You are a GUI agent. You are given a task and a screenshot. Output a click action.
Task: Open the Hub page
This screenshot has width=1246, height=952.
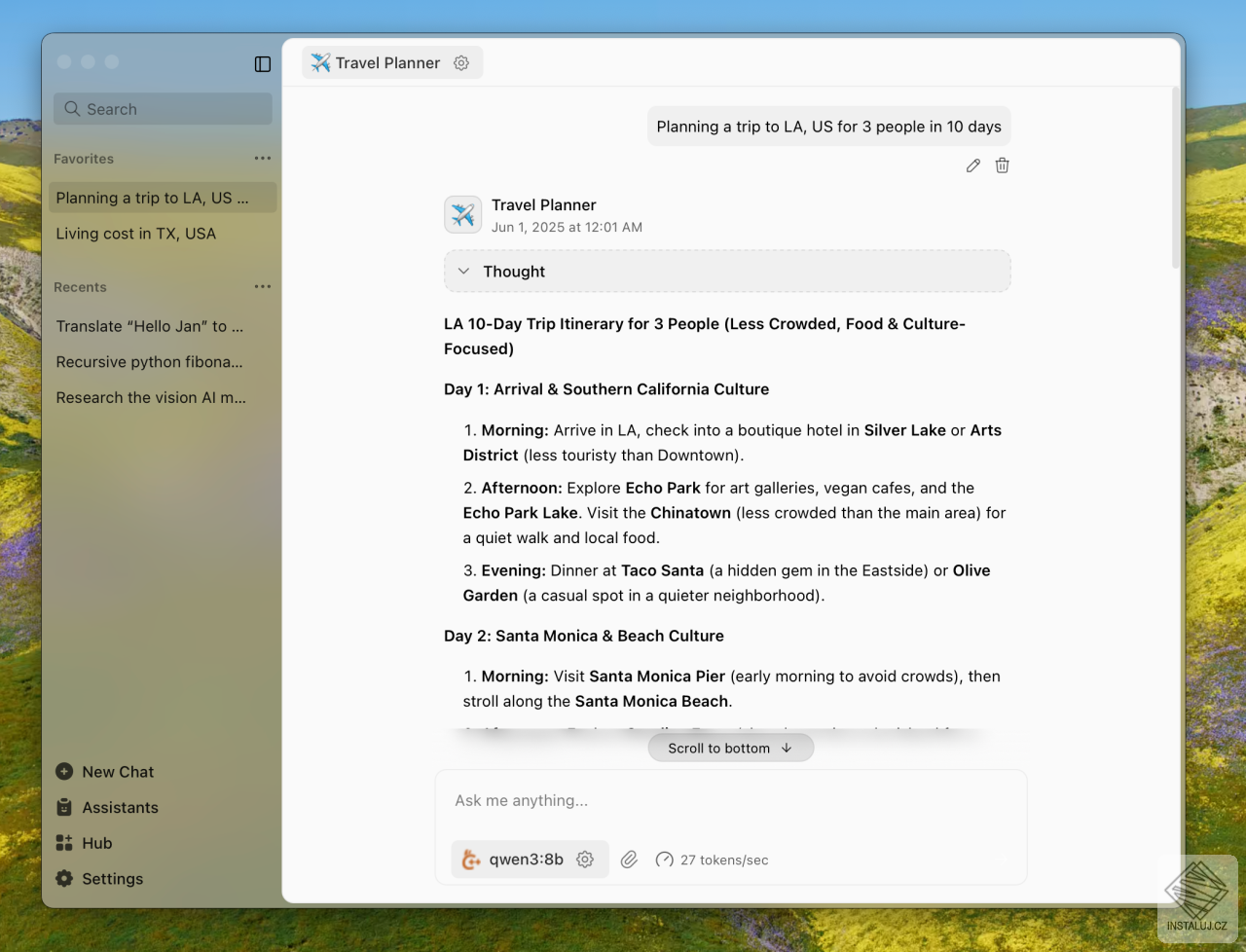84,843
